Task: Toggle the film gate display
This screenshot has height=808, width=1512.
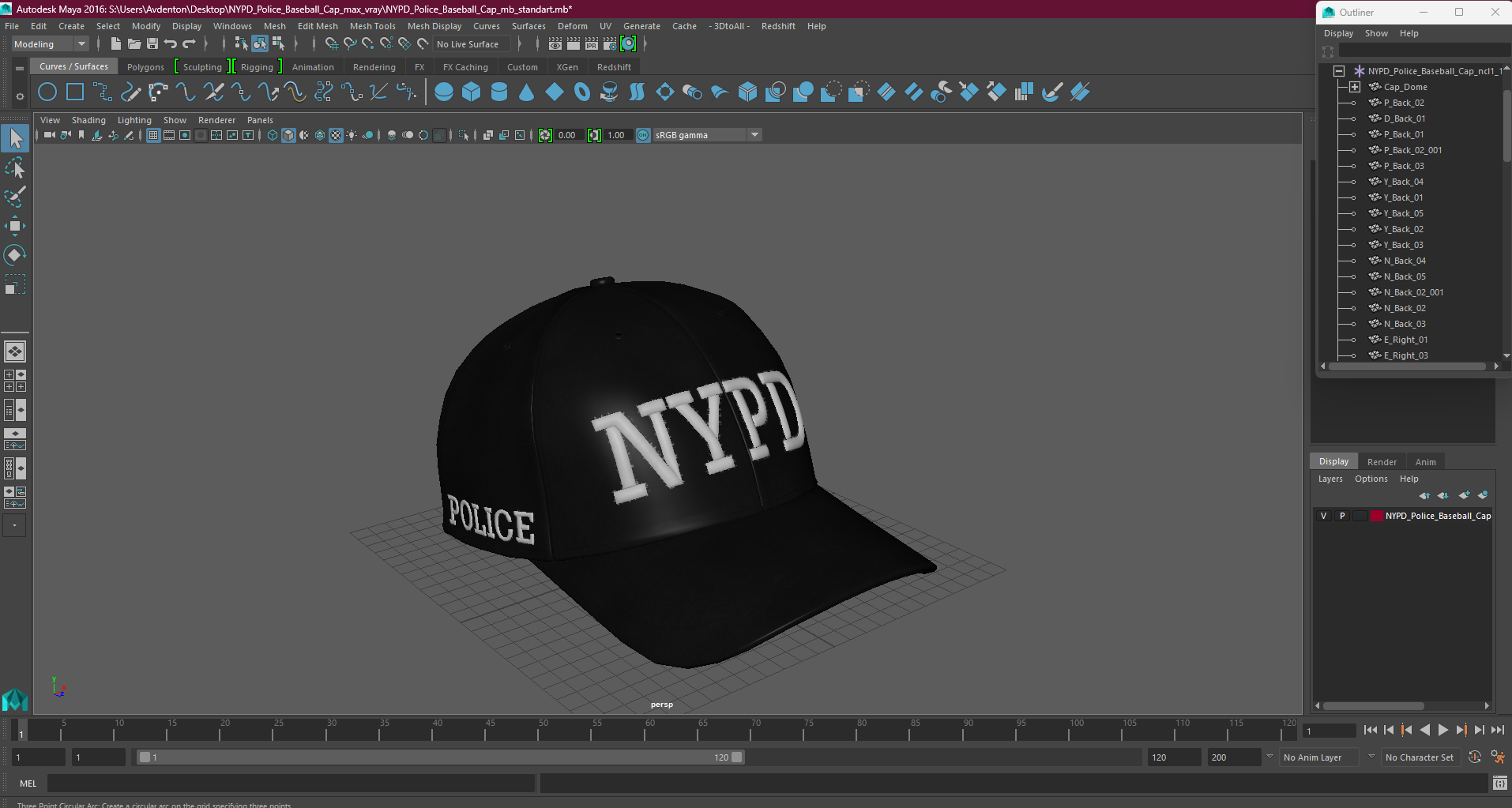Action: click(169, 135)
